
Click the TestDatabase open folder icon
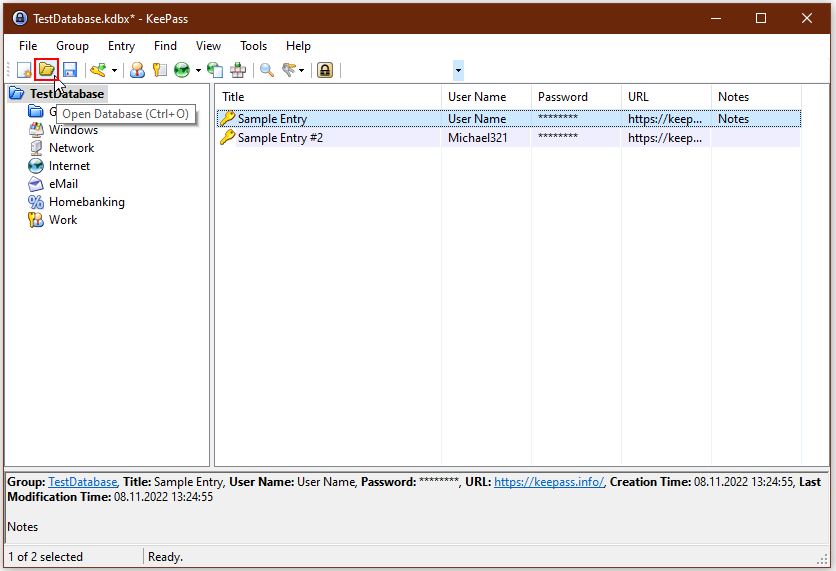click(17, 93)
